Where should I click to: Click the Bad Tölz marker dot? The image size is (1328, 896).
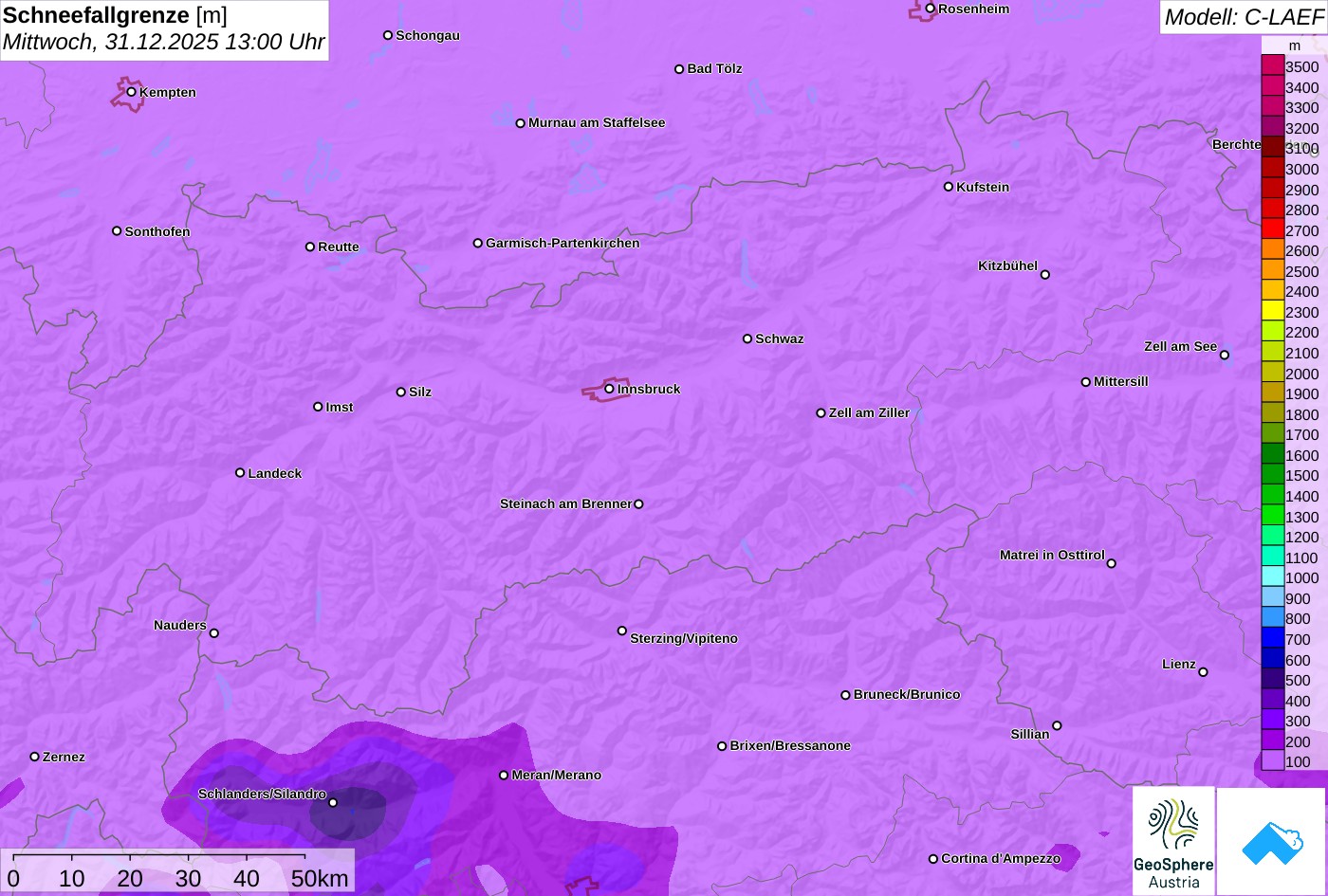679,69
